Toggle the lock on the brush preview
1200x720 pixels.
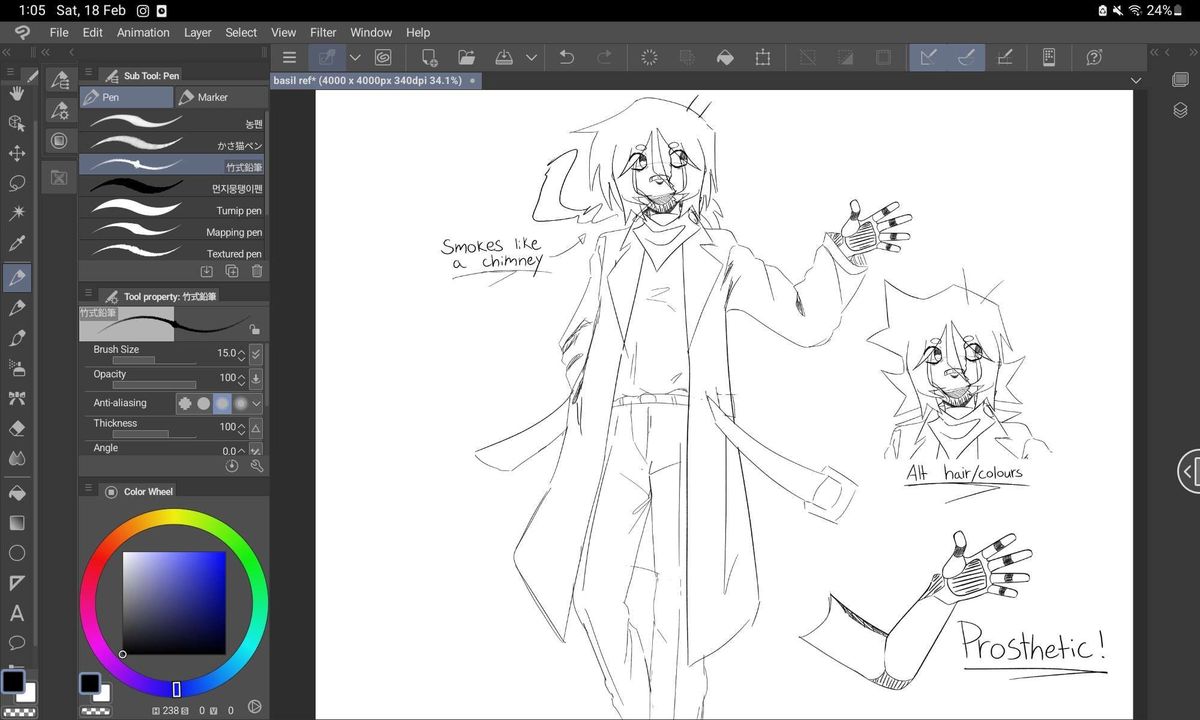(x=255, y=328)
